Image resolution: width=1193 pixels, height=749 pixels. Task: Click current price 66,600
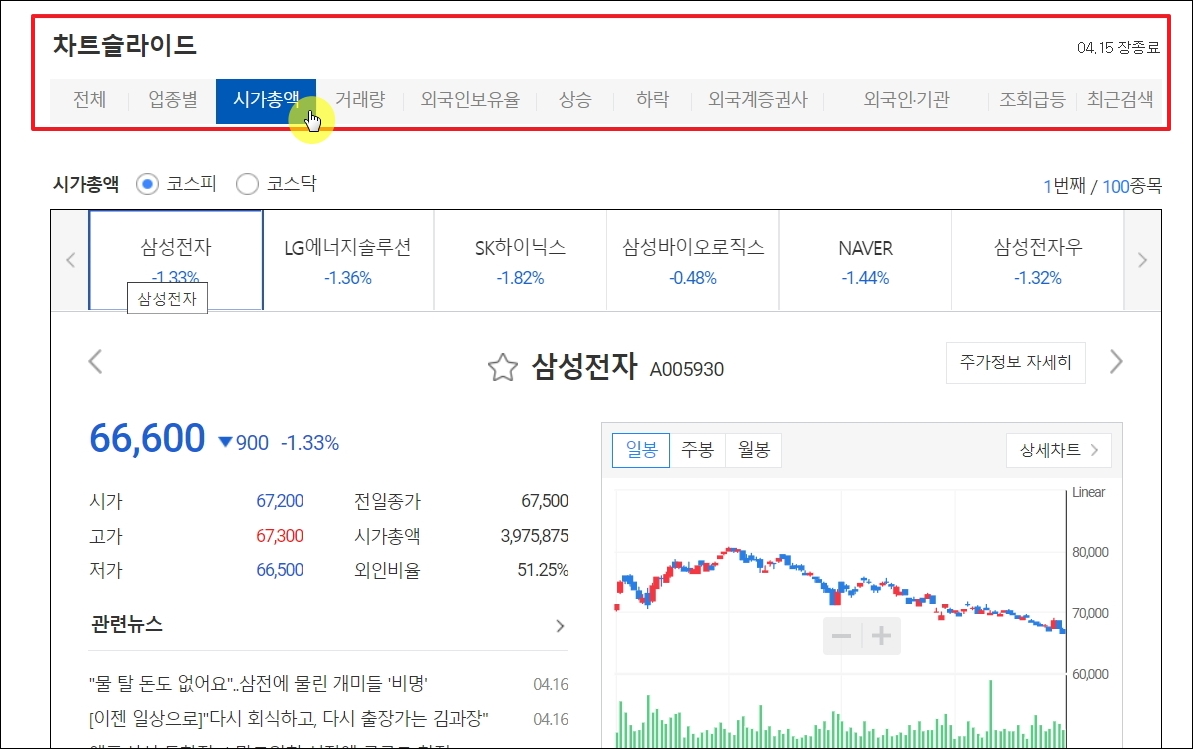[x=147, y=438]
